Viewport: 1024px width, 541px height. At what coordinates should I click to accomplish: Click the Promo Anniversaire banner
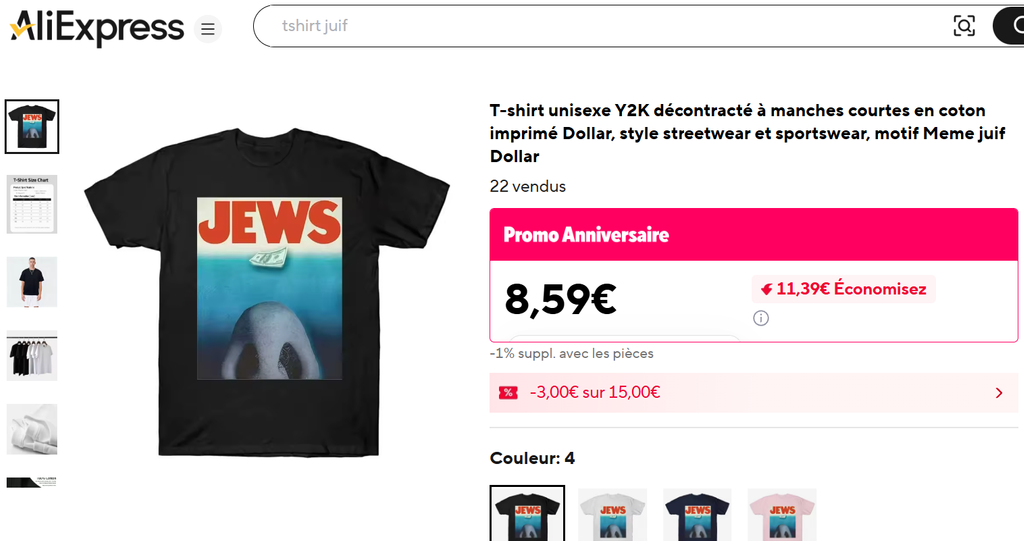(754, 235)
